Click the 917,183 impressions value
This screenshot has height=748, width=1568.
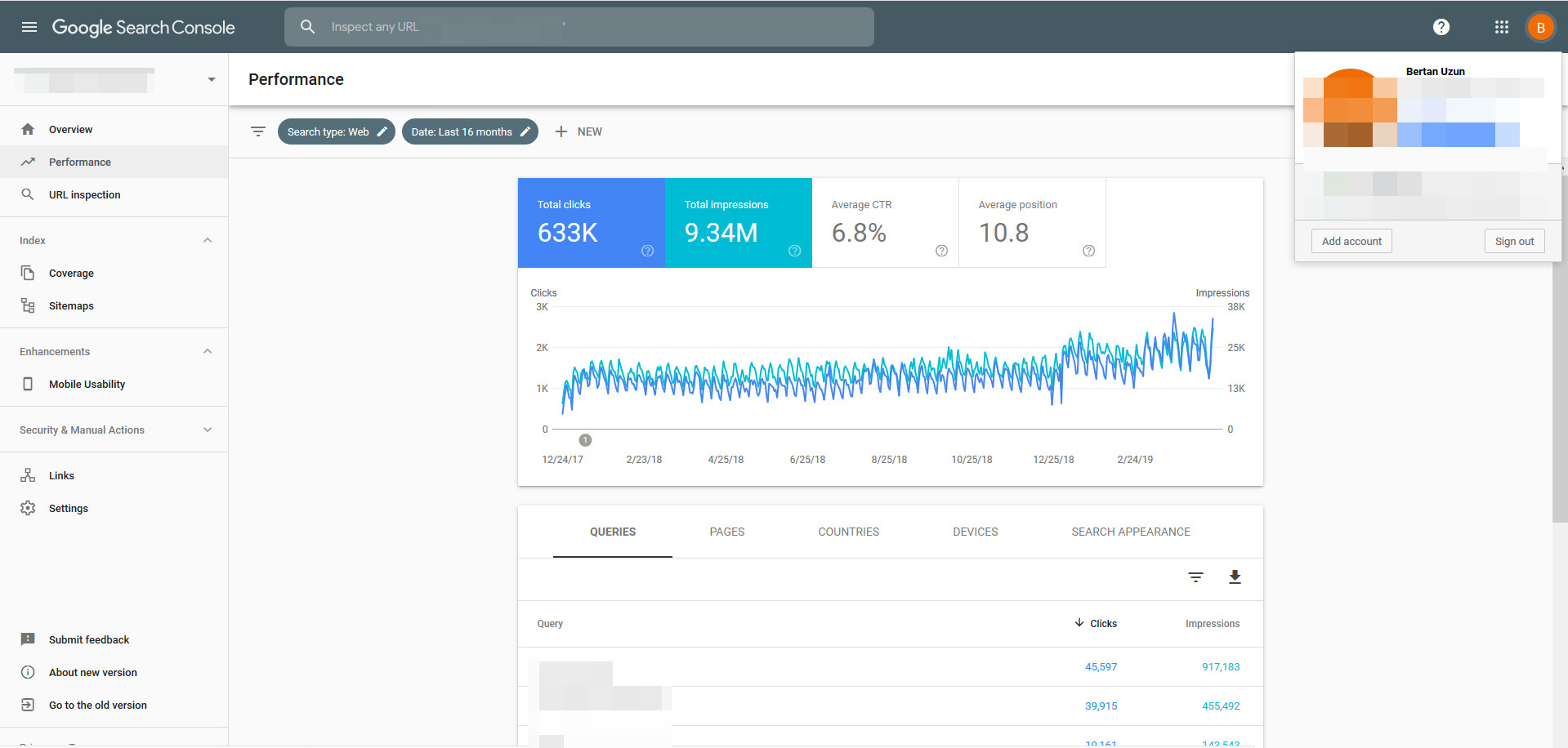1221,666
